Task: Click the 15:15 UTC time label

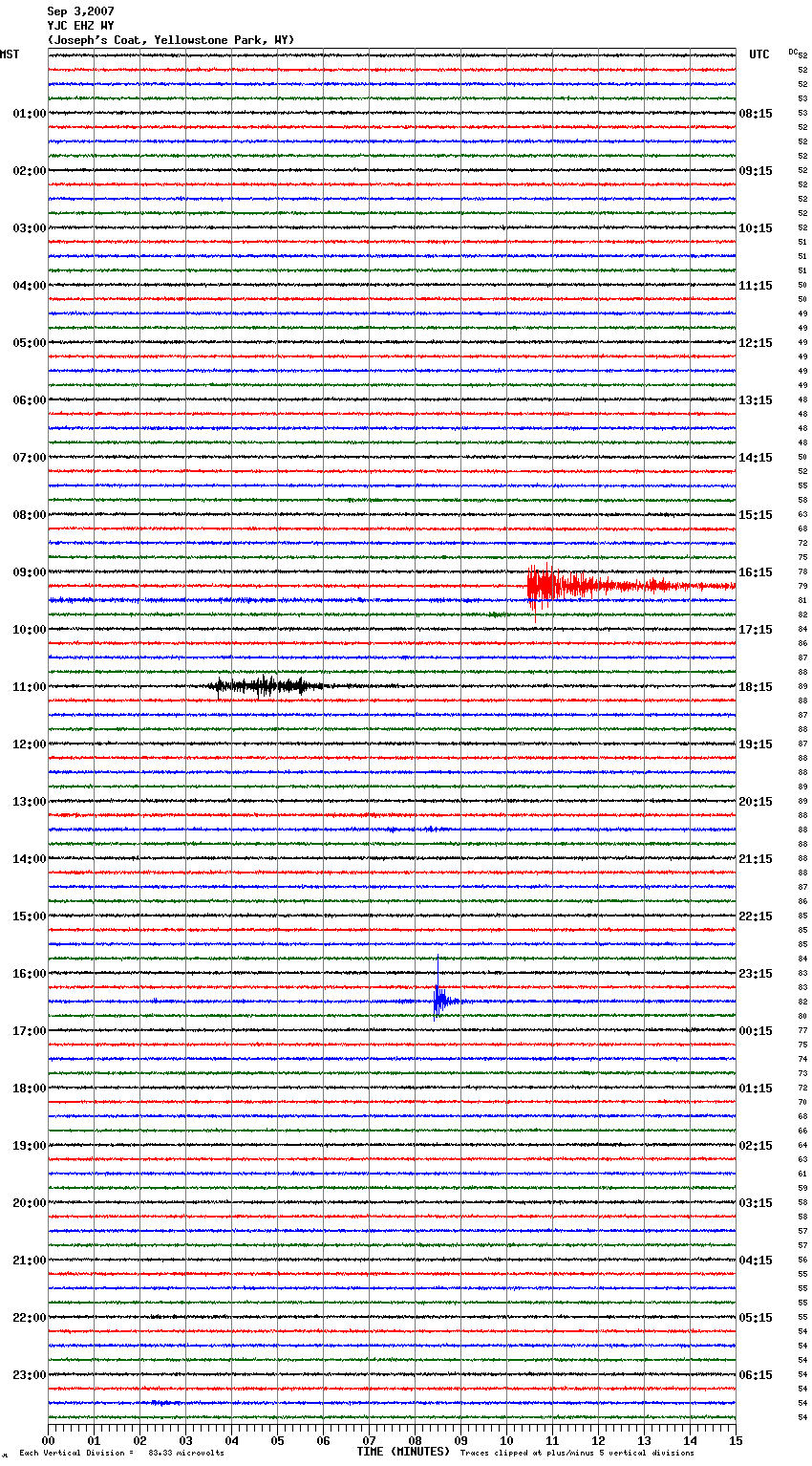Action: click(756, 515)
